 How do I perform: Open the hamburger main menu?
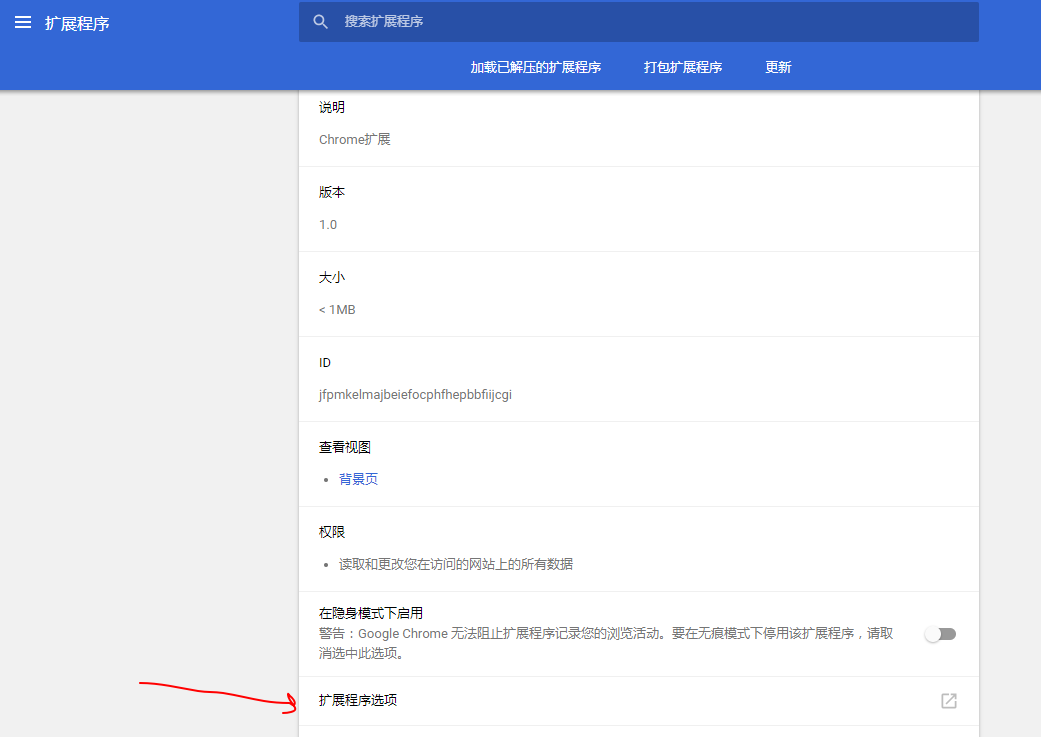click(x=23, y=23)
